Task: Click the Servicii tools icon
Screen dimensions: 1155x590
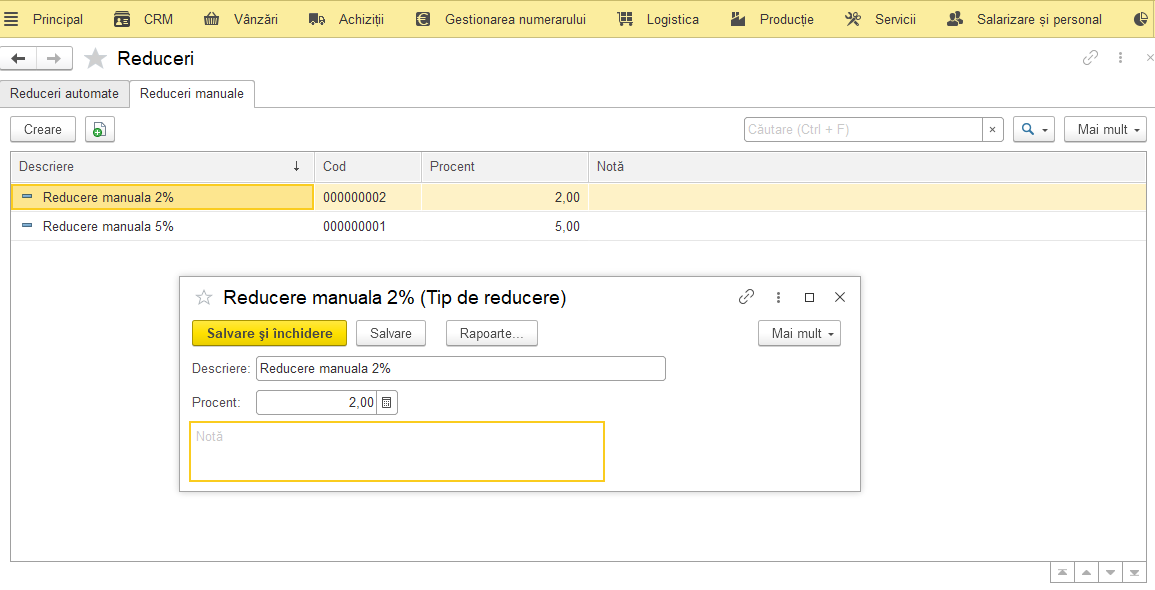Action: point(853,19)
